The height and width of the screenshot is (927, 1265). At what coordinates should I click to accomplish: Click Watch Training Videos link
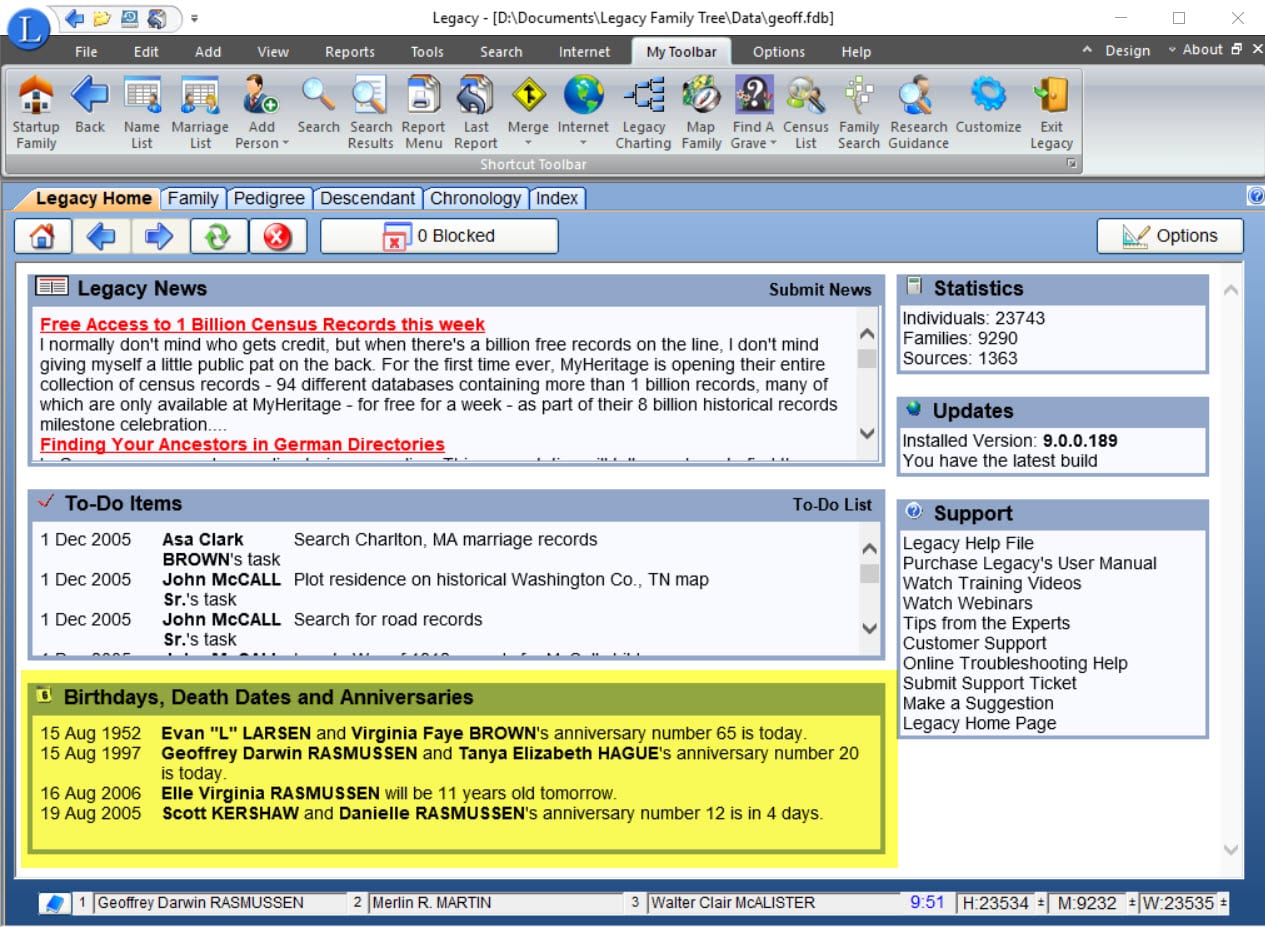tap(992, 583)
